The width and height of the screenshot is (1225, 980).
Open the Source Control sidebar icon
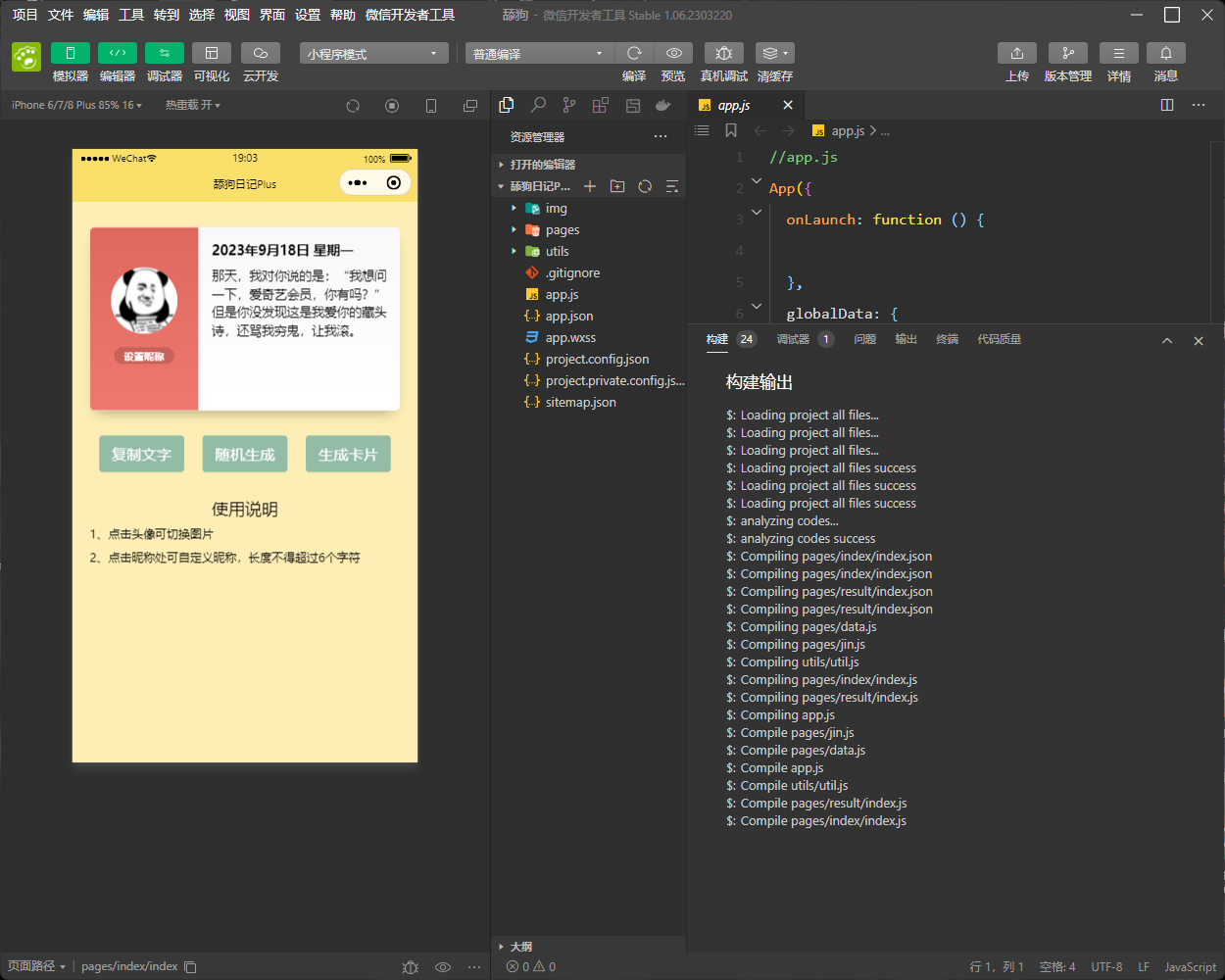click(569, 105)
